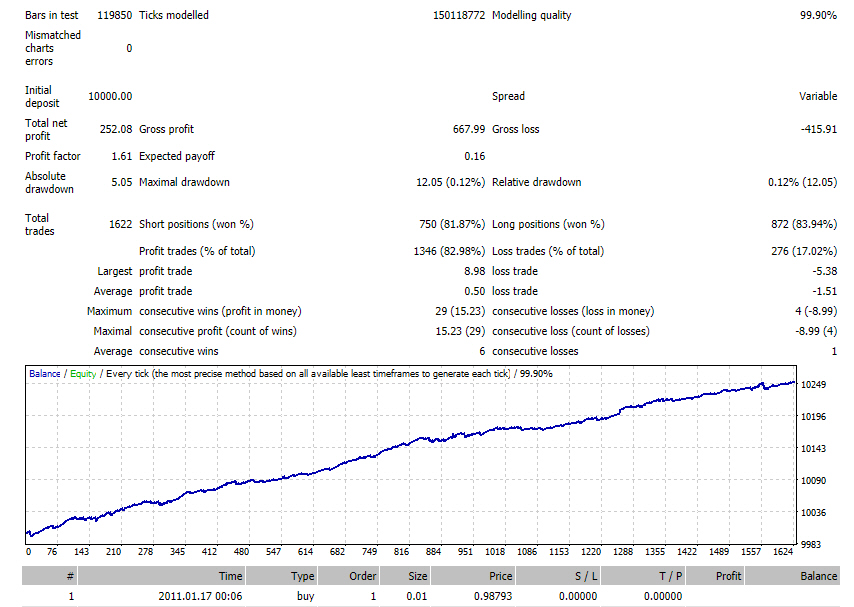Image resolution: width=854 pixels, height=607 pixels.
Task: Click the # column header
Action: tap(50, 576)
